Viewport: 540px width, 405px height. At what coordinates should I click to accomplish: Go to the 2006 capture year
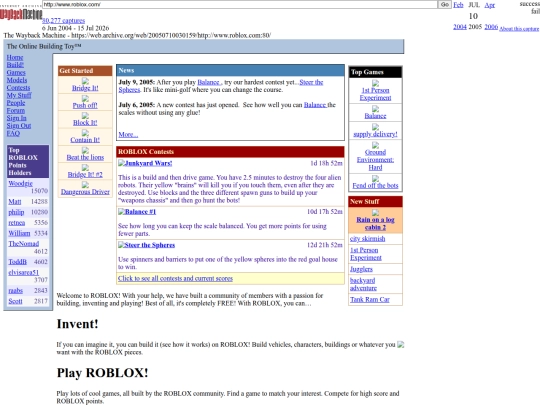(x=491, y=27)
